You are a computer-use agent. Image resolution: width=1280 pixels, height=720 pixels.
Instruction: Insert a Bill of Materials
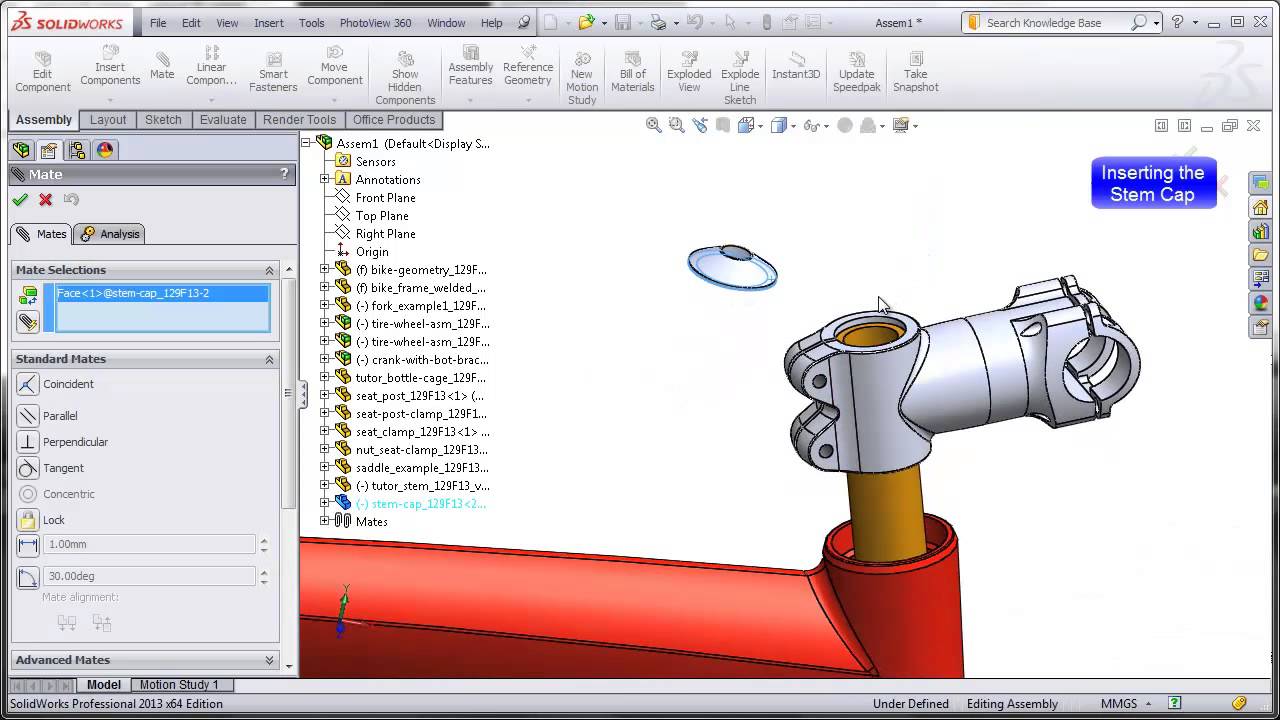[x=632, y=72]
